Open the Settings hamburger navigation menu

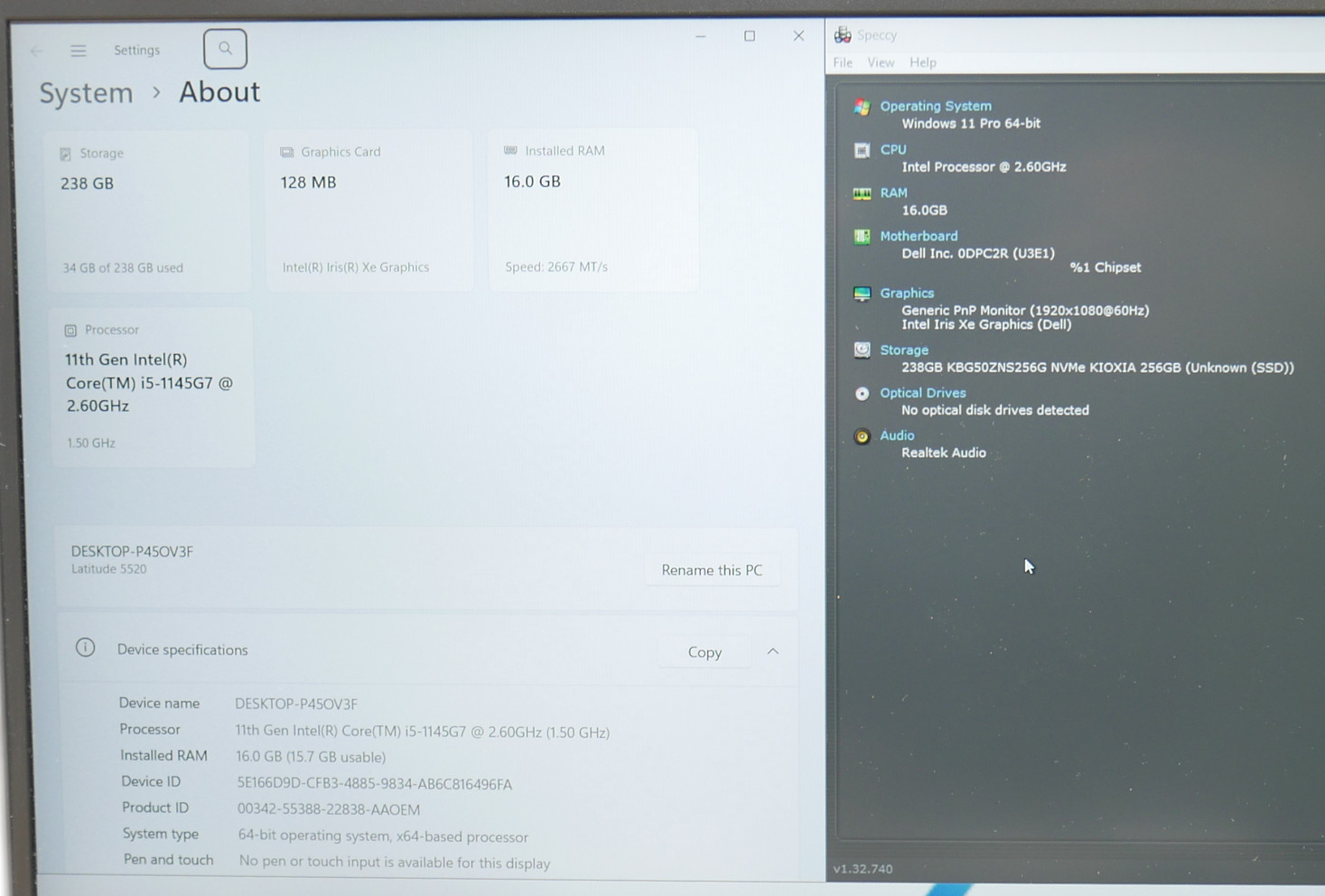click(x=79, y=51)
